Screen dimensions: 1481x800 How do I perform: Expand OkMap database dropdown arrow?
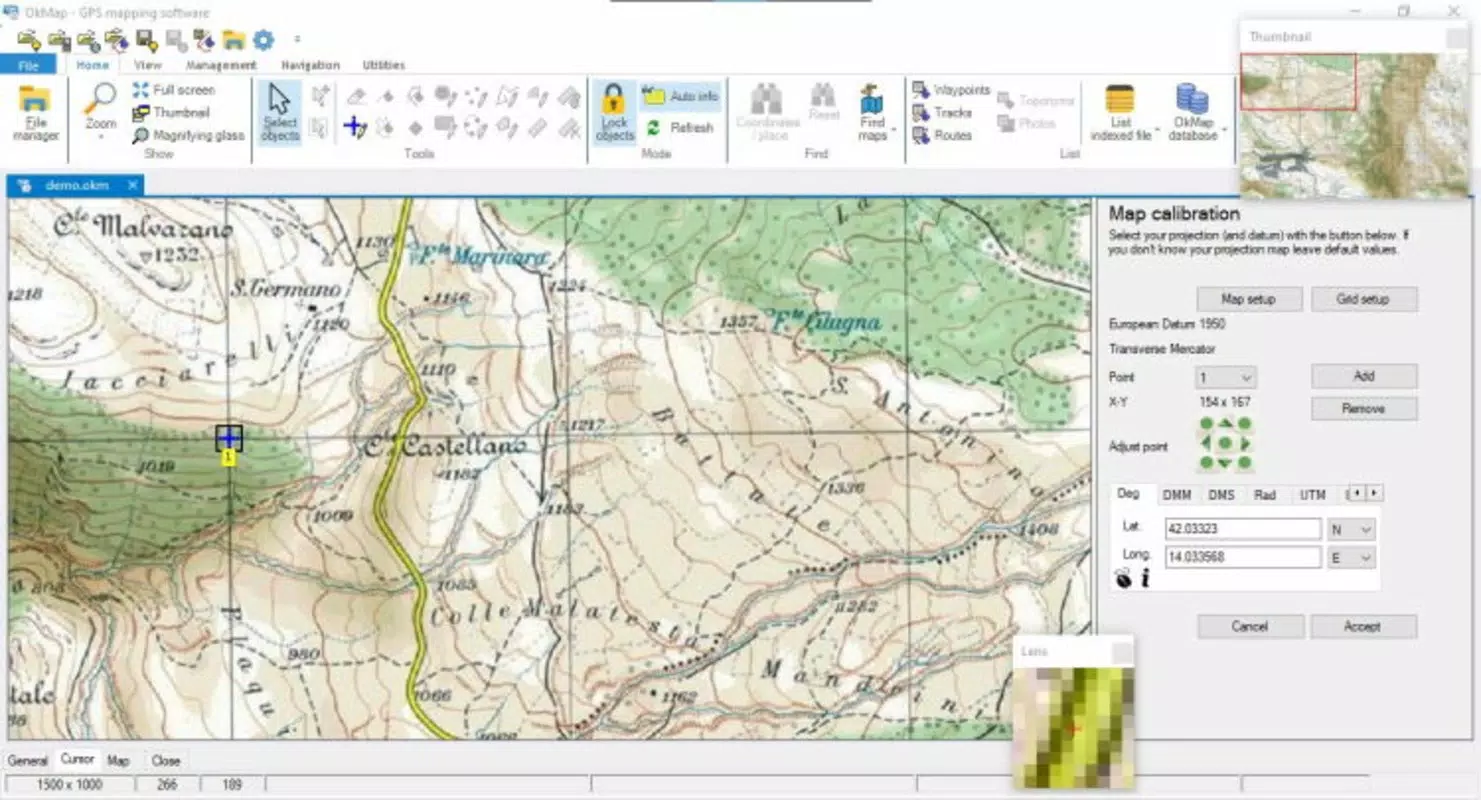[1223, 130]
